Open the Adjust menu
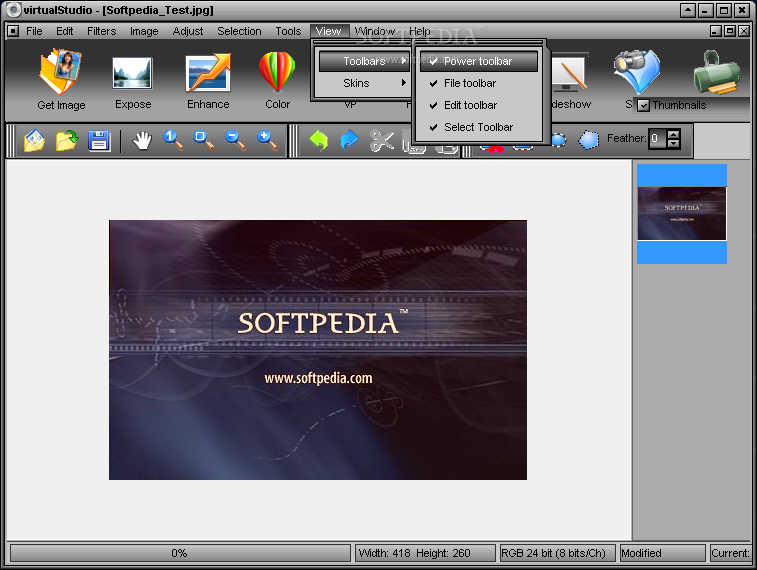This screenshot has width=757, height=570. [x=188, y=31]
